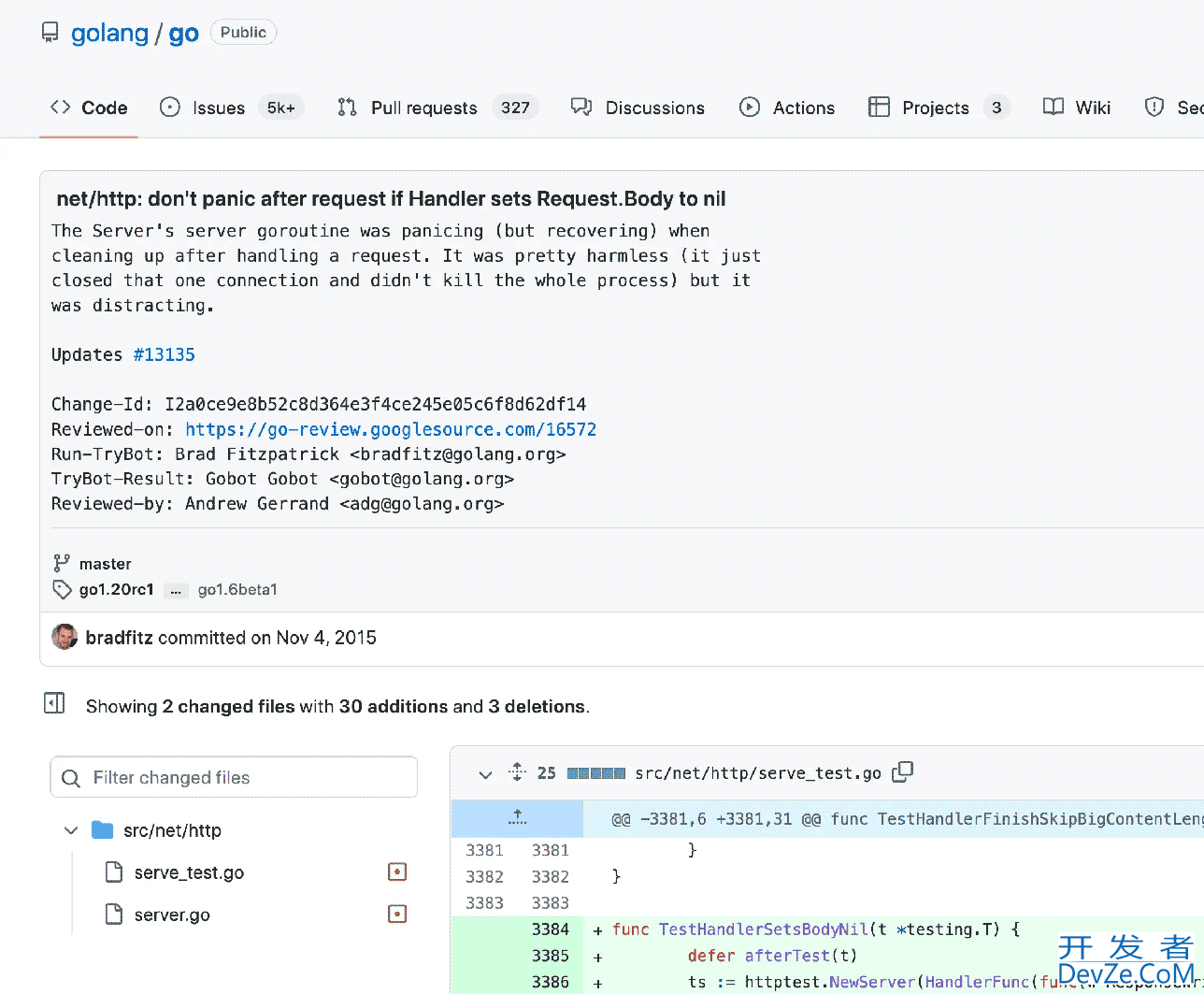Viewport: 1204px width, 994px height.
Task: Click the modified-file indicator icon for serve_test.go
Action: point(397,872)
